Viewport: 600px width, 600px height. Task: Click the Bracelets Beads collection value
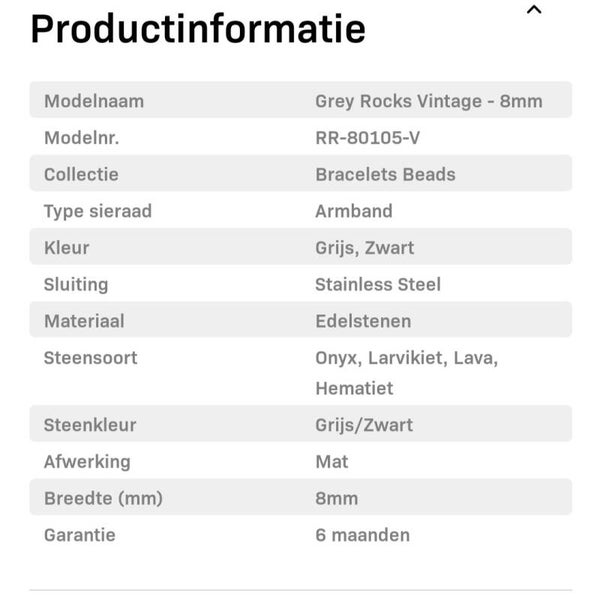click(385, 174)
